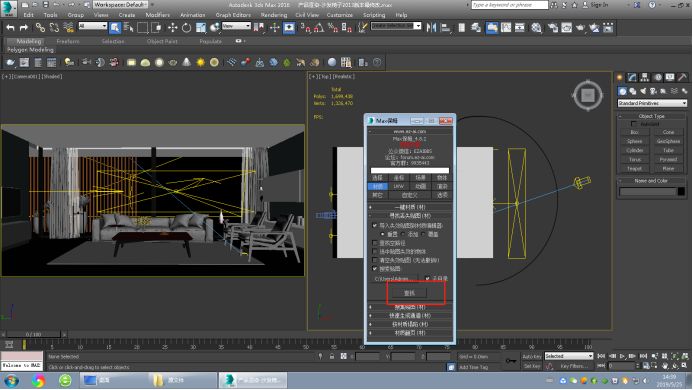Click the object color swatch in Name and Color

tap(682, 191)
